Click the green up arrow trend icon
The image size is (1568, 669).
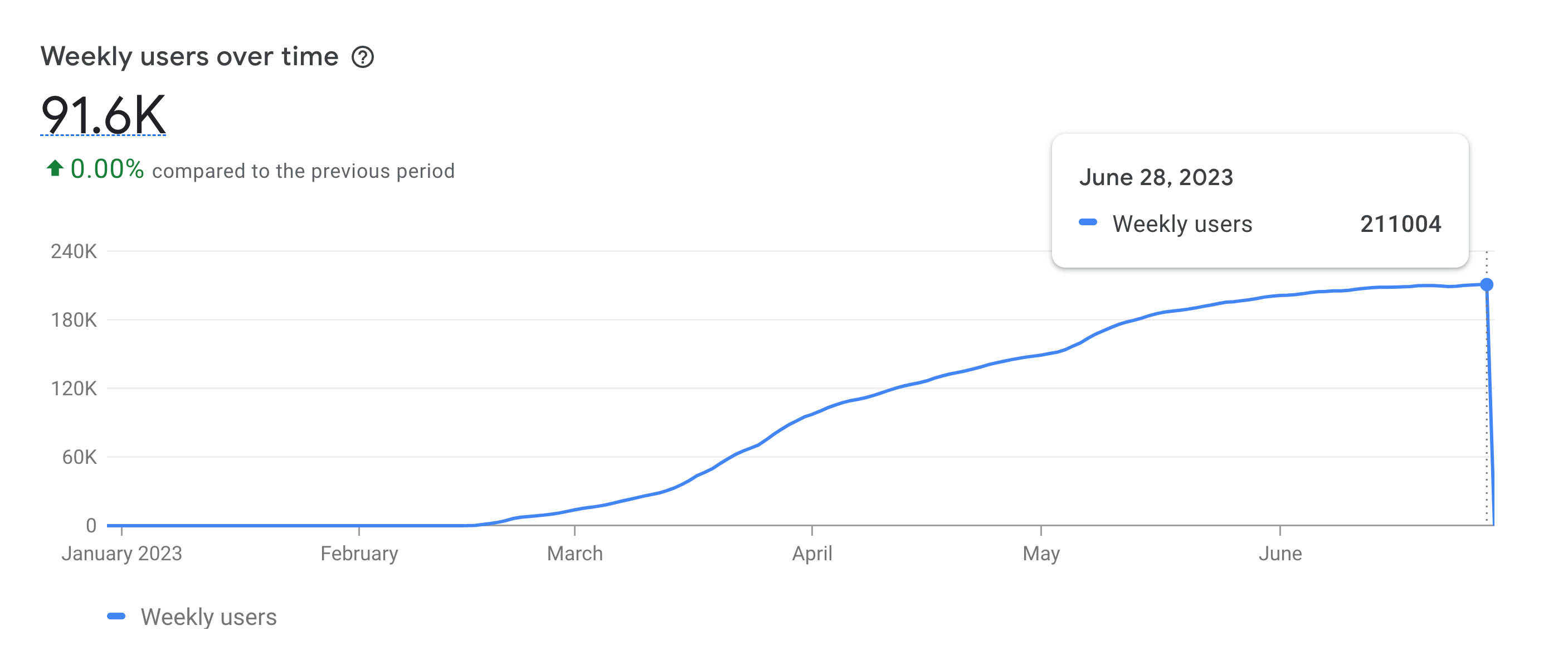[x=55, y=168]
